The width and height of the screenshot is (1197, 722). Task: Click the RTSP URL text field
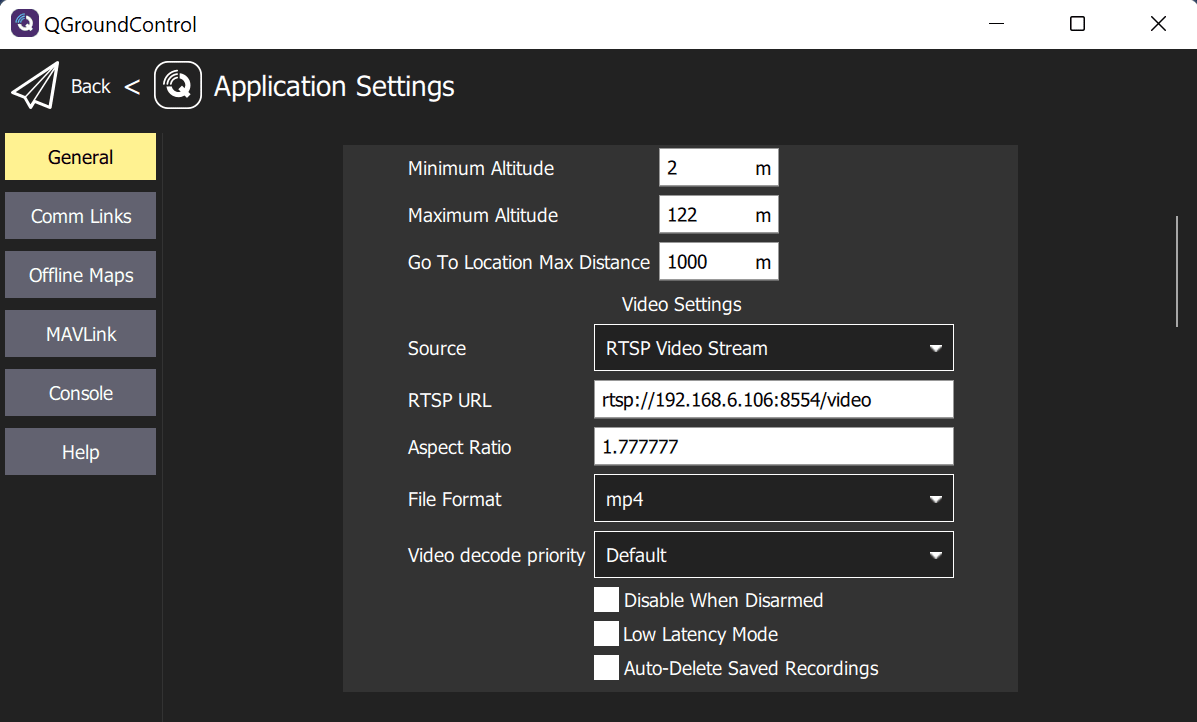(773, 400)
